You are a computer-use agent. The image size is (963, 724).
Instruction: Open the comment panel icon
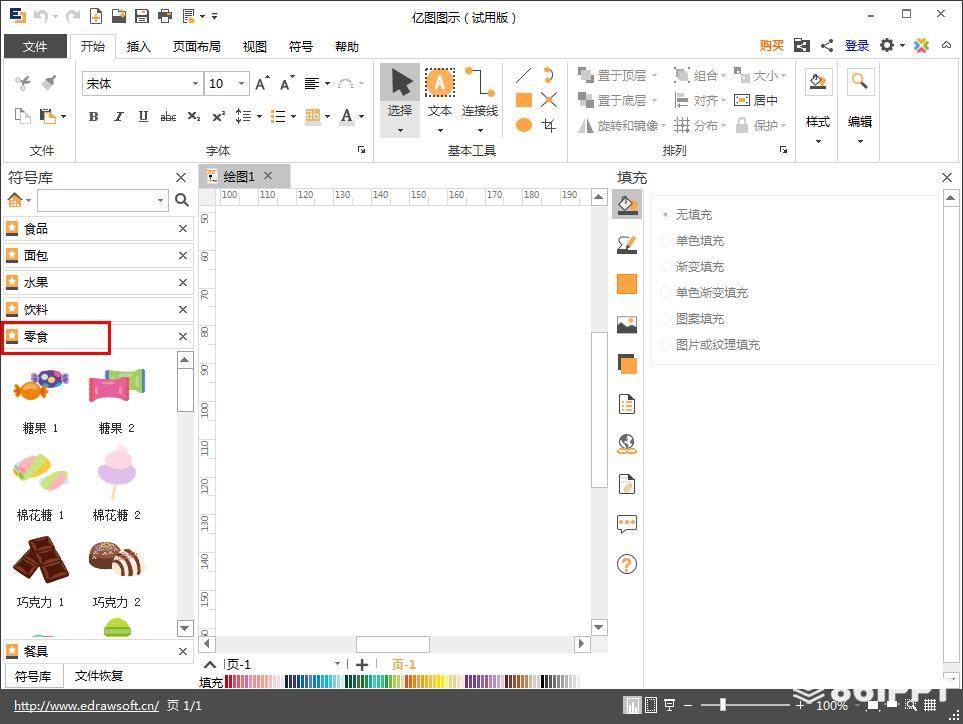(x=626, y=524)
